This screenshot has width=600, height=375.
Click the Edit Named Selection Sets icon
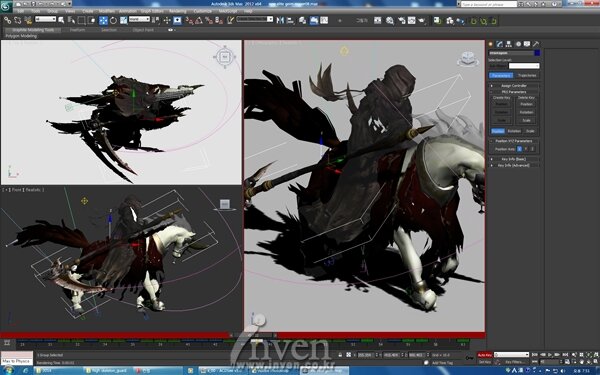tap(230, 20)
